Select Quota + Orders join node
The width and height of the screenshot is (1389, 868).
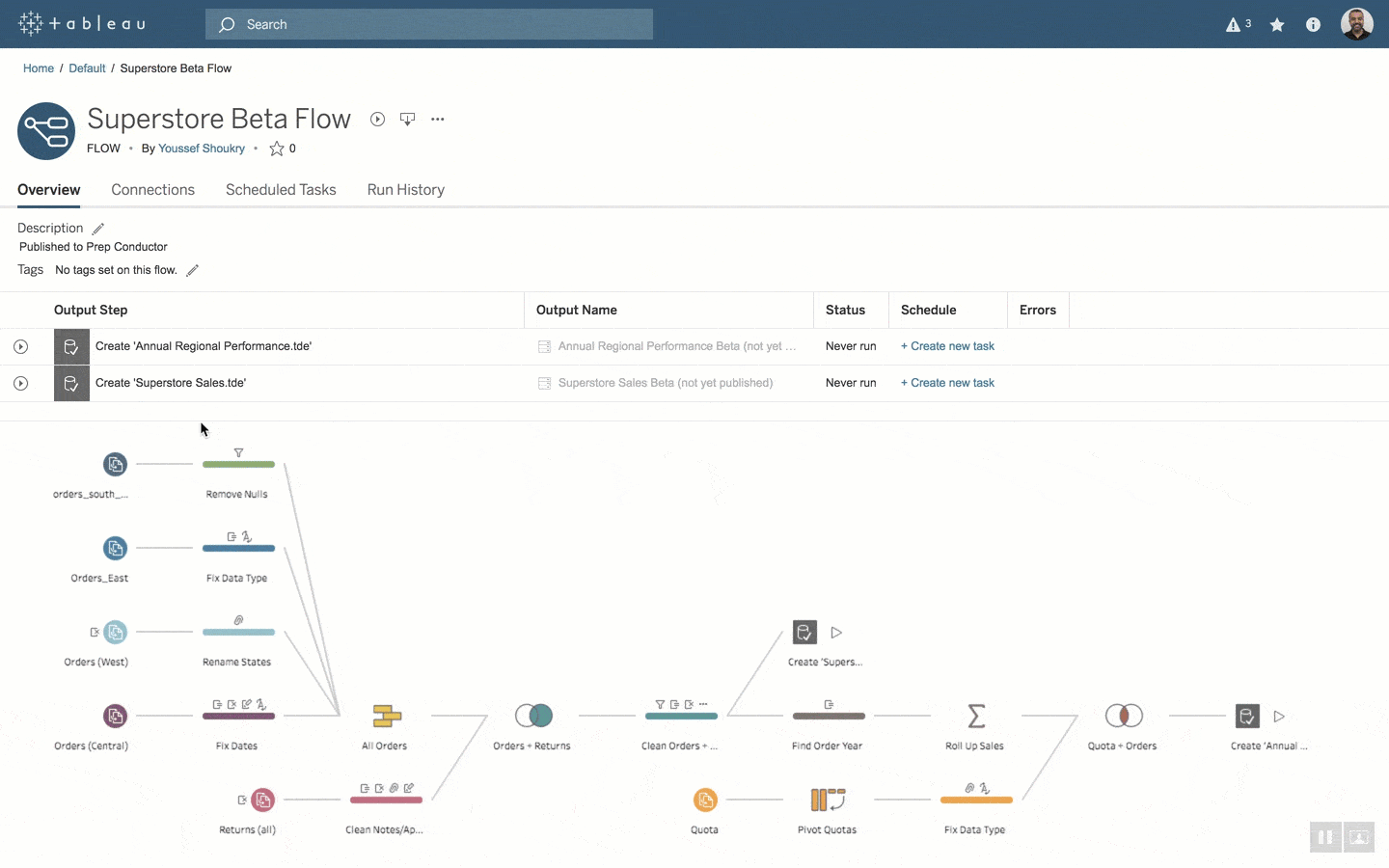pos(1124,716)
